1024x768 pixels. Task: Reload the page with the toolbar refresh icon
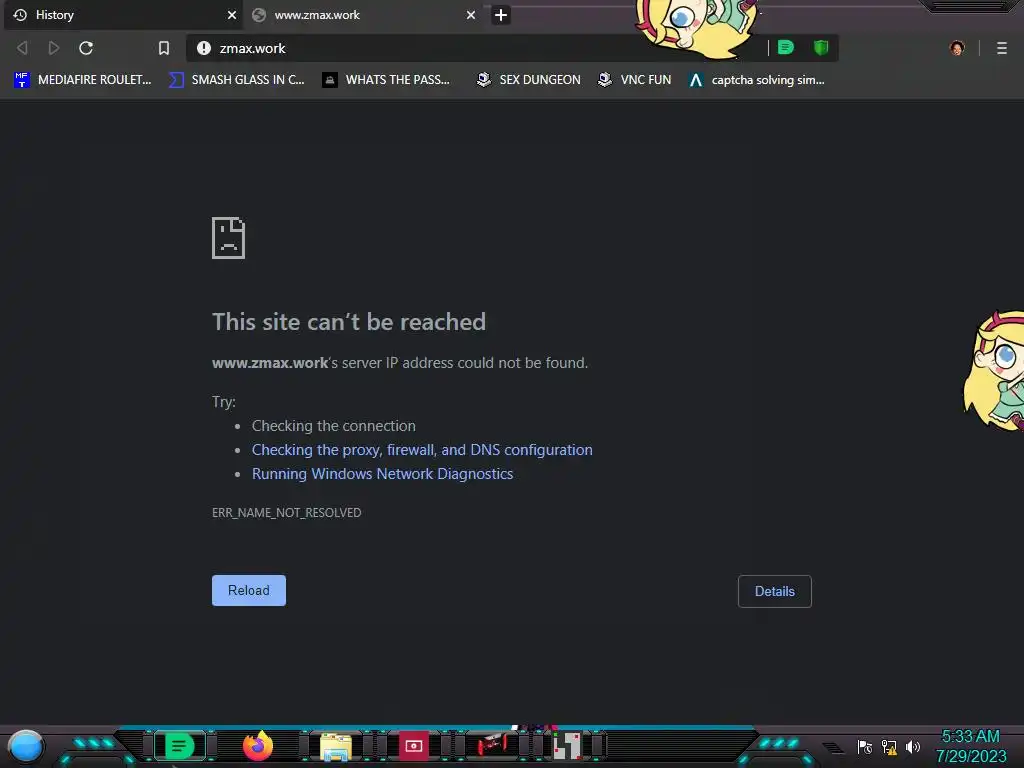[86, 48]
